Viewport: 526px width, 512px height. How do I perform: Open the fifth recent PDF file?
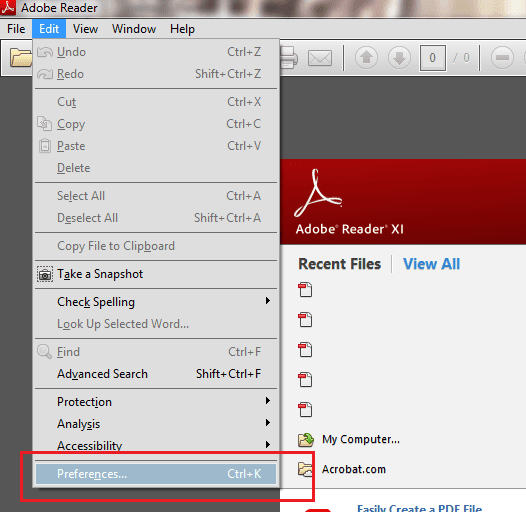(305, 409)
